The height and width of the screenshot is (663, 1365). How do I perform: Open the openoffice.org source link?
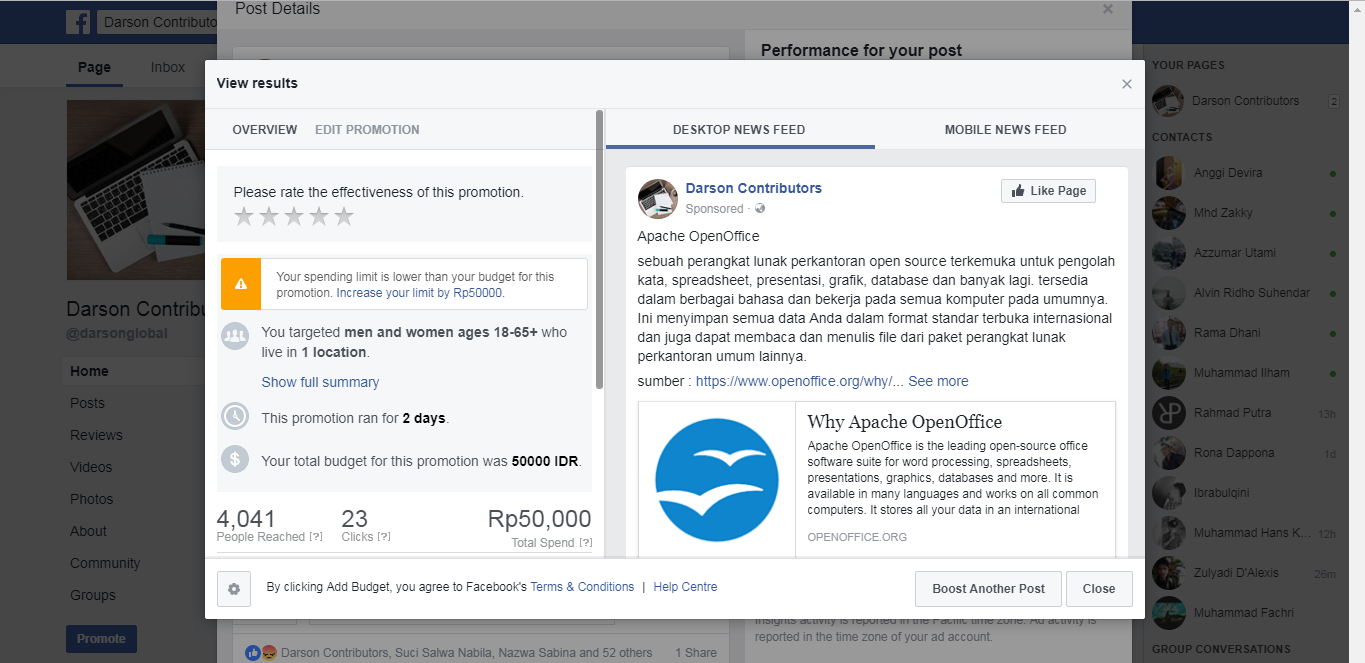click(800, 381)
